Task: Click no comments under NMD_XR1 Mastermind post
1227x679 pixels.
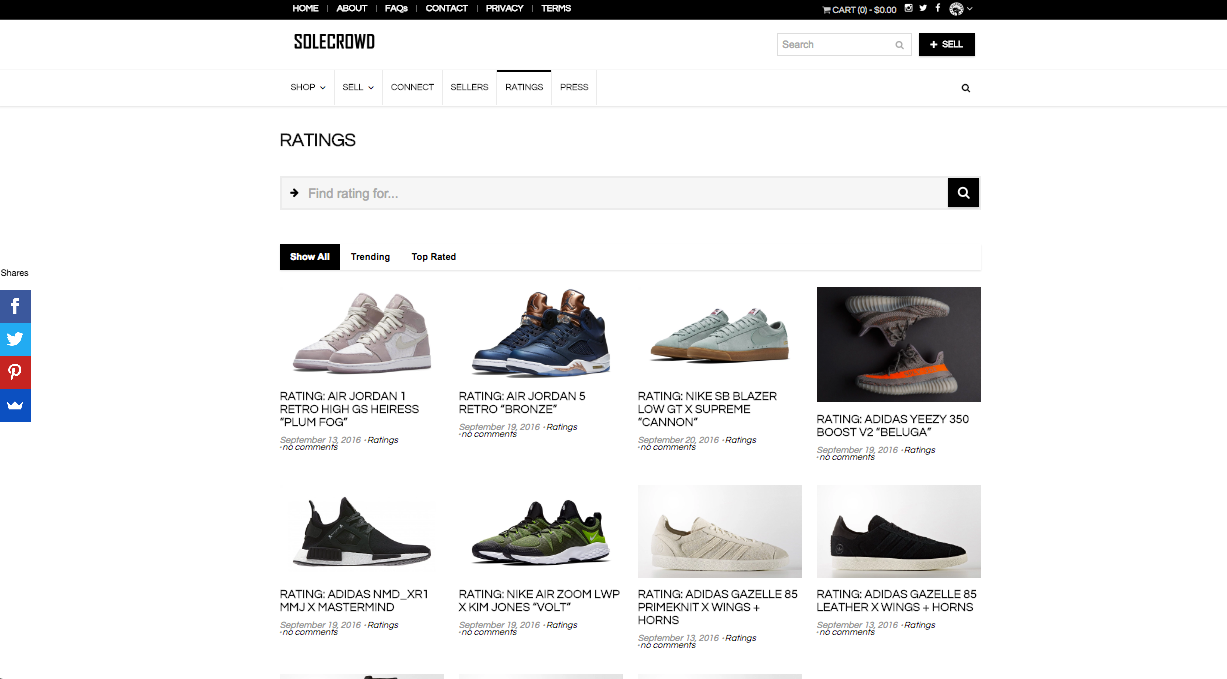Action: (311, 632)
